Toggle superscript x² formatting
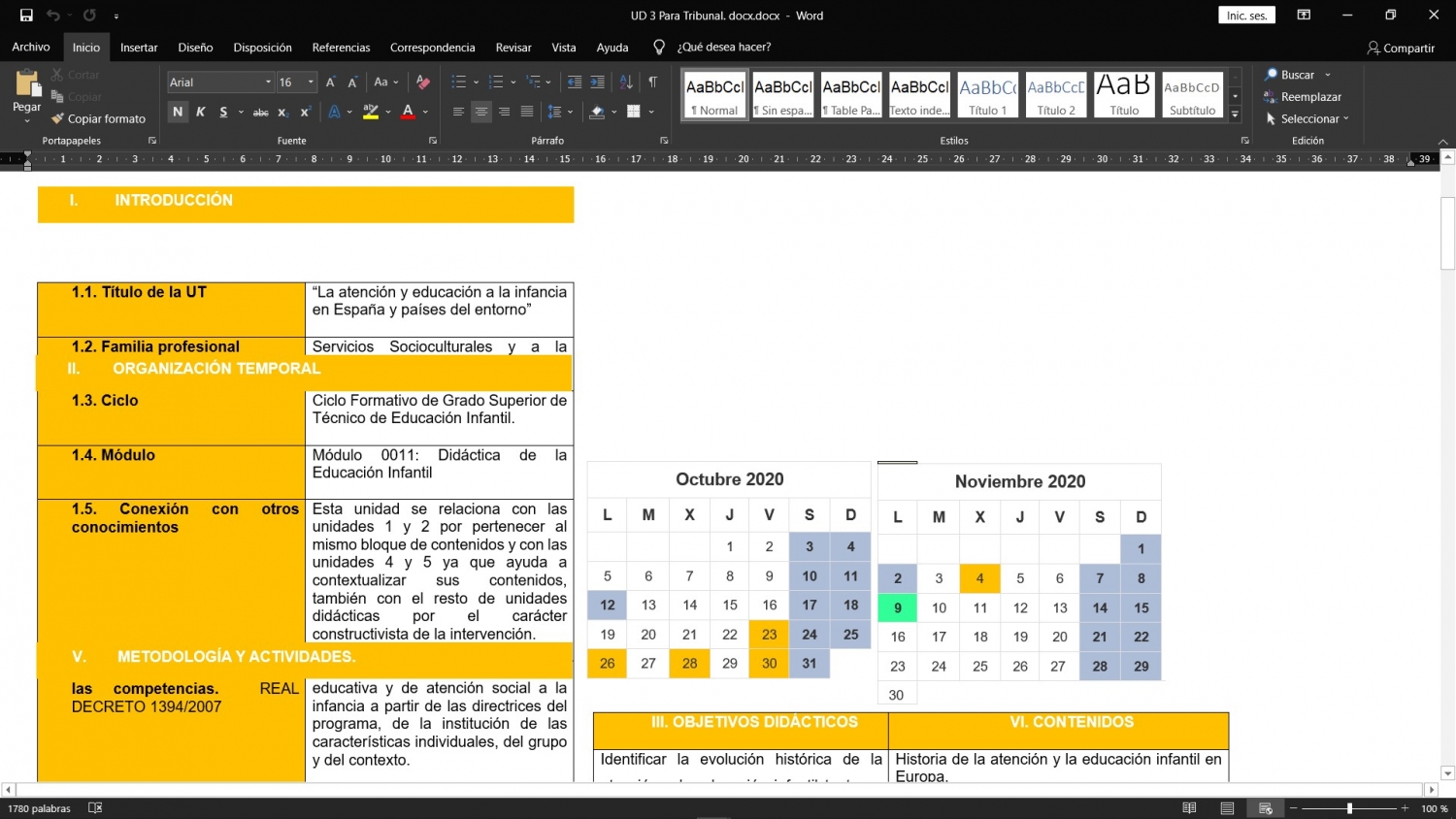This screenshot has width=1456, height=819. tap(305, 113)
